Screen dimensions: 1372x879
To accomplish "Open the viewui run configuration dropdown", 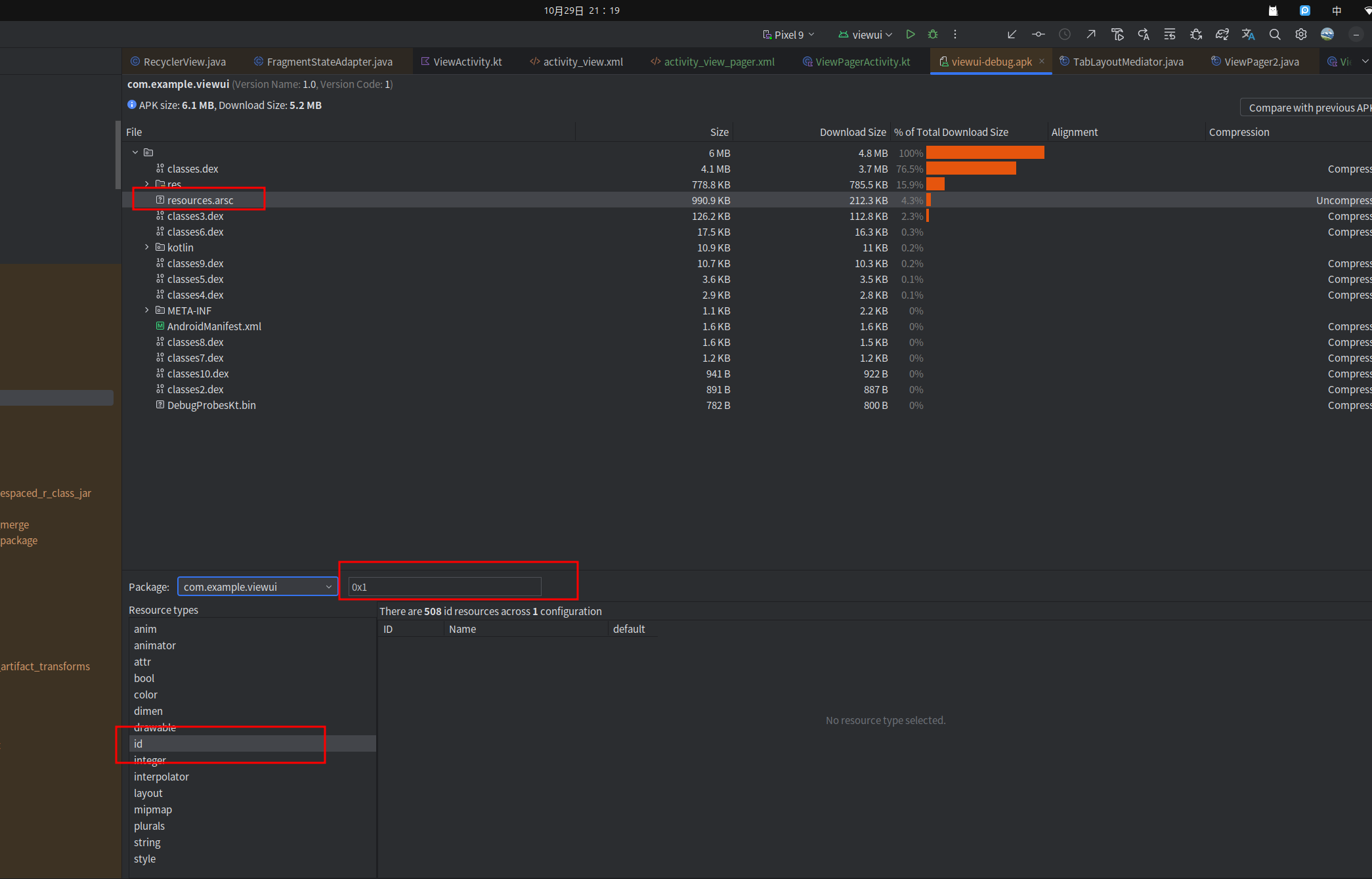I will tap(865, 35).
